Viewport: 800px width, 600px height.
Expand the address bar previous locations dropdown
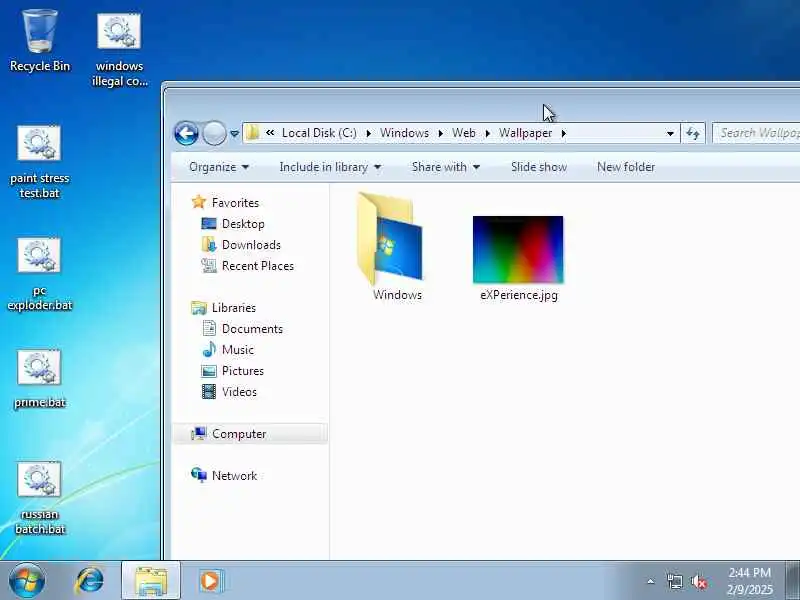pyautogui.click(x=670, y=133)
